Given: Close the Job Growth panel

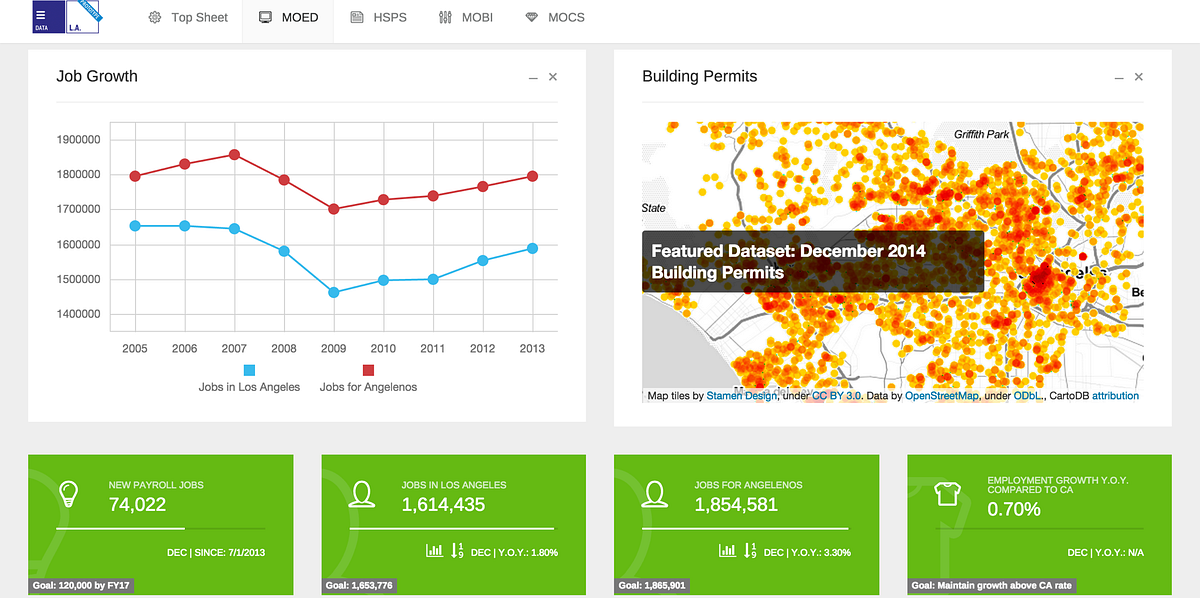Looking at the screenshot, I should (553, 77).
